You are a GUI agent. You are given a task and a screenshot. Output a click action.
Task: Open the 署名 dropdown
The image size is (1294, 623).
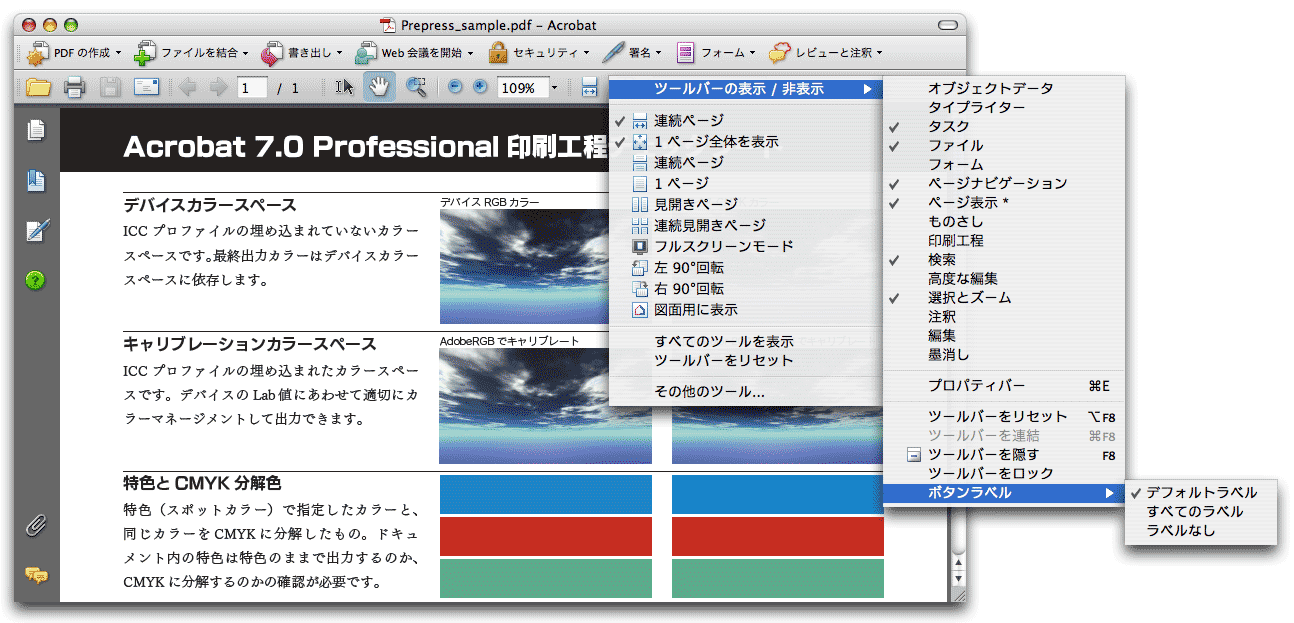click(632, 52)
